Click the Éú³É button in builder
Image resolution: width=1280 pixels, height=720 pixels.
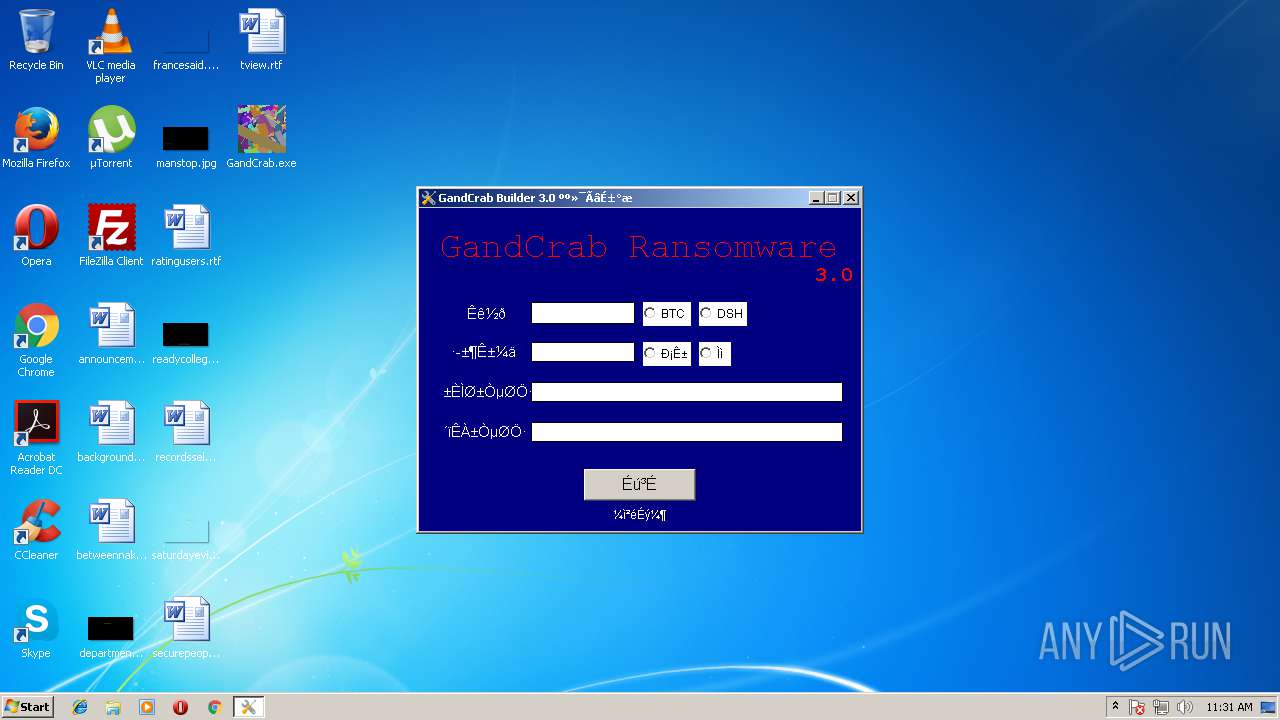point(639,484)
